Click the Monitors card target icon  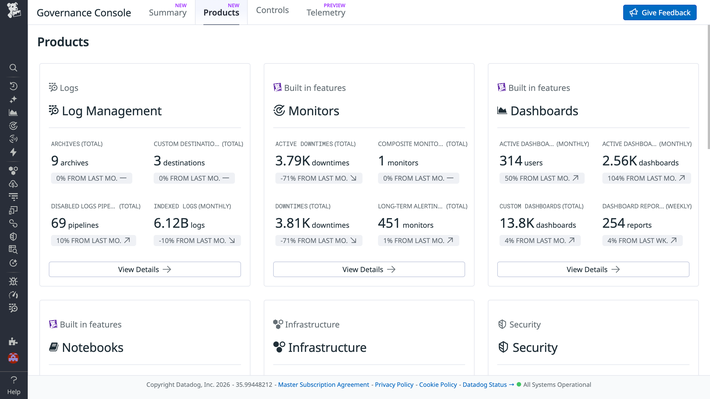point(279,110)
